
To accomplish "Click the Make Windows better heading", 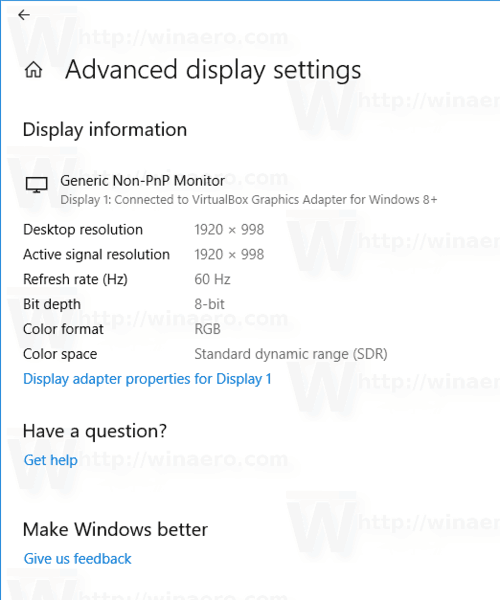I will tap(115, 530).
